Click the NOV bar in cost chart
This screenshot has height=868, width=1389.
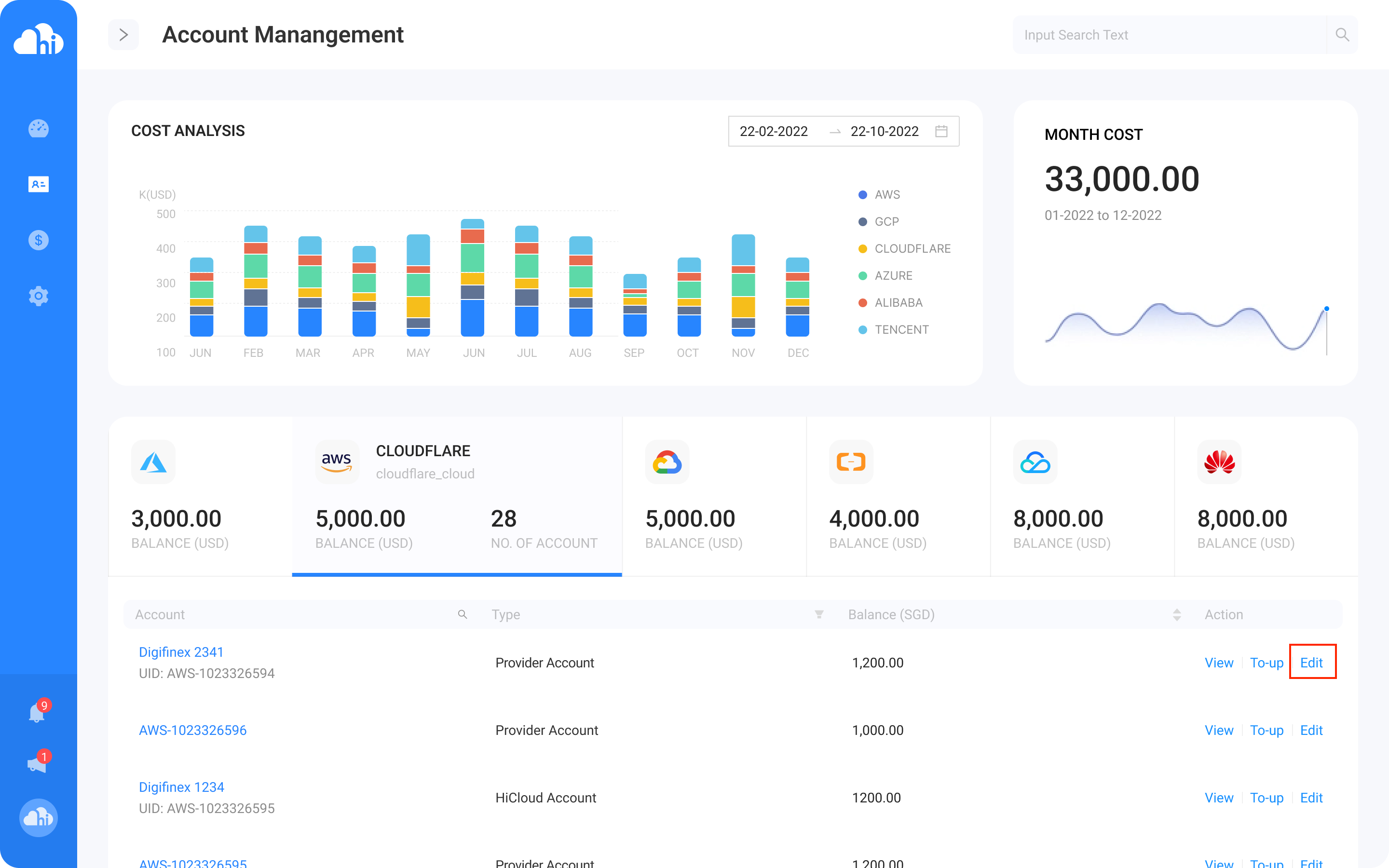tap(743, 285)
